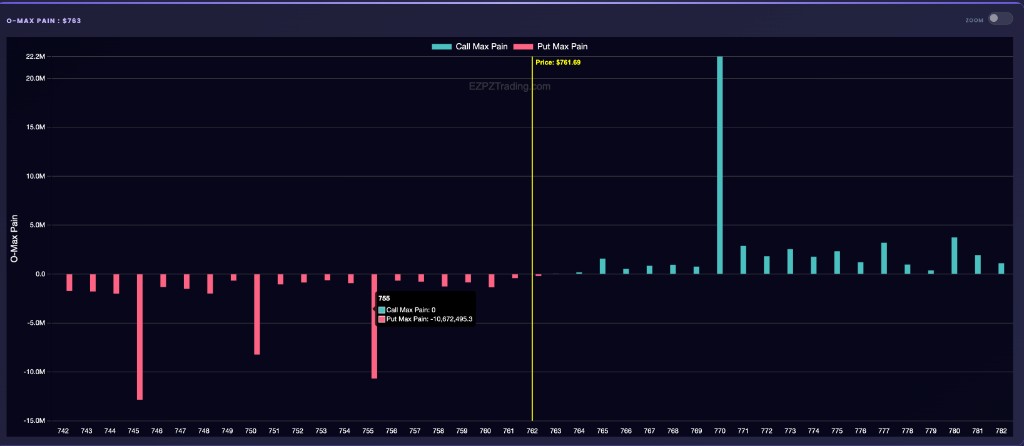1024x446 pixels.
Task: Click the '770' x-axis label
Action: coord(720,431)
